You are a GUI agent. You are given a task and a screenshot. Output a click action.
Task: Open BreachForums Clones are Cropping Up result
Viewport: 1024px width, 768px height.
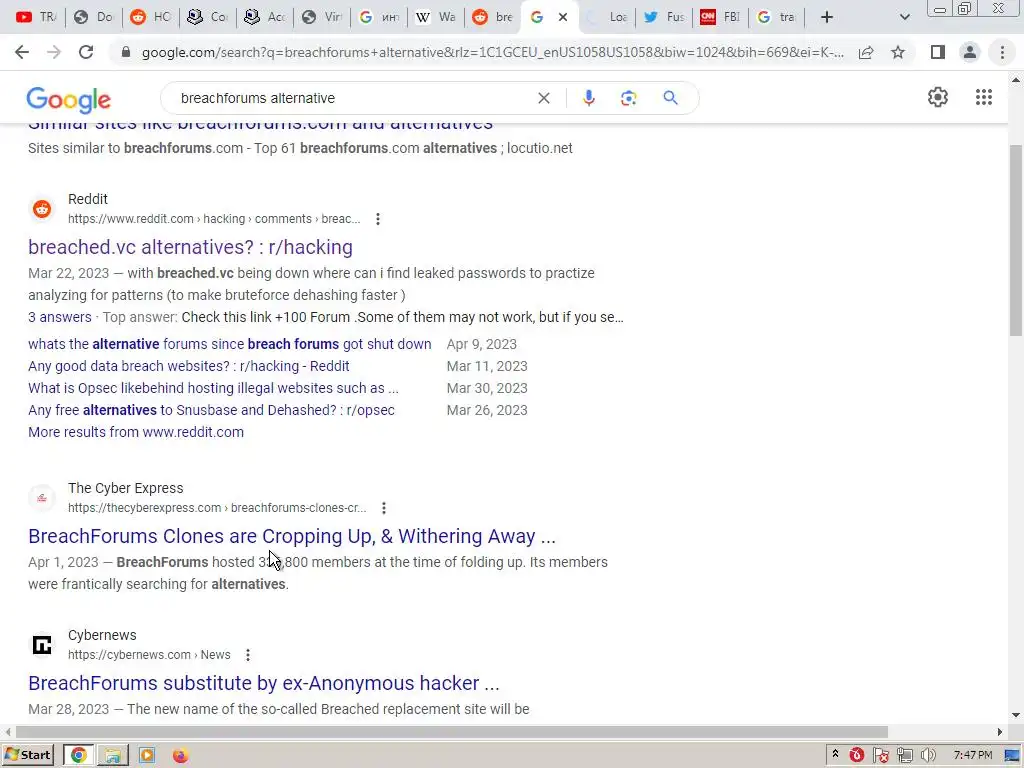292,536
